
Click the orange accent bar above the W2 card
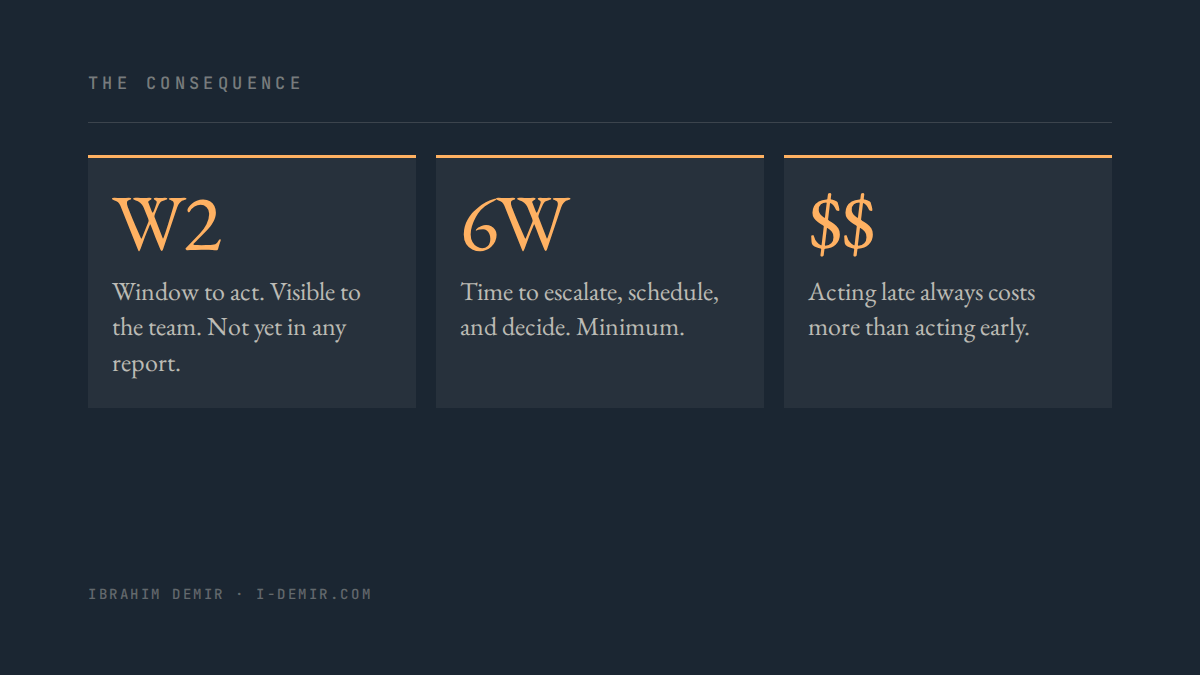point(252,156)
